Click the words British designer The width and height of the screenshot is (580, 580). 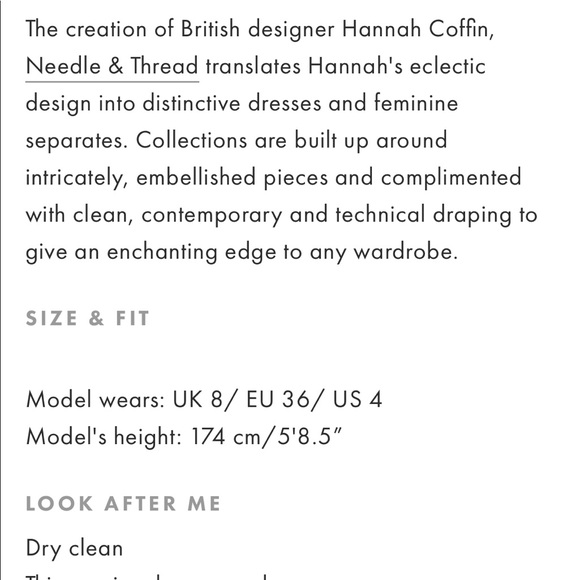pyautogui.click(x=257, y=29)
